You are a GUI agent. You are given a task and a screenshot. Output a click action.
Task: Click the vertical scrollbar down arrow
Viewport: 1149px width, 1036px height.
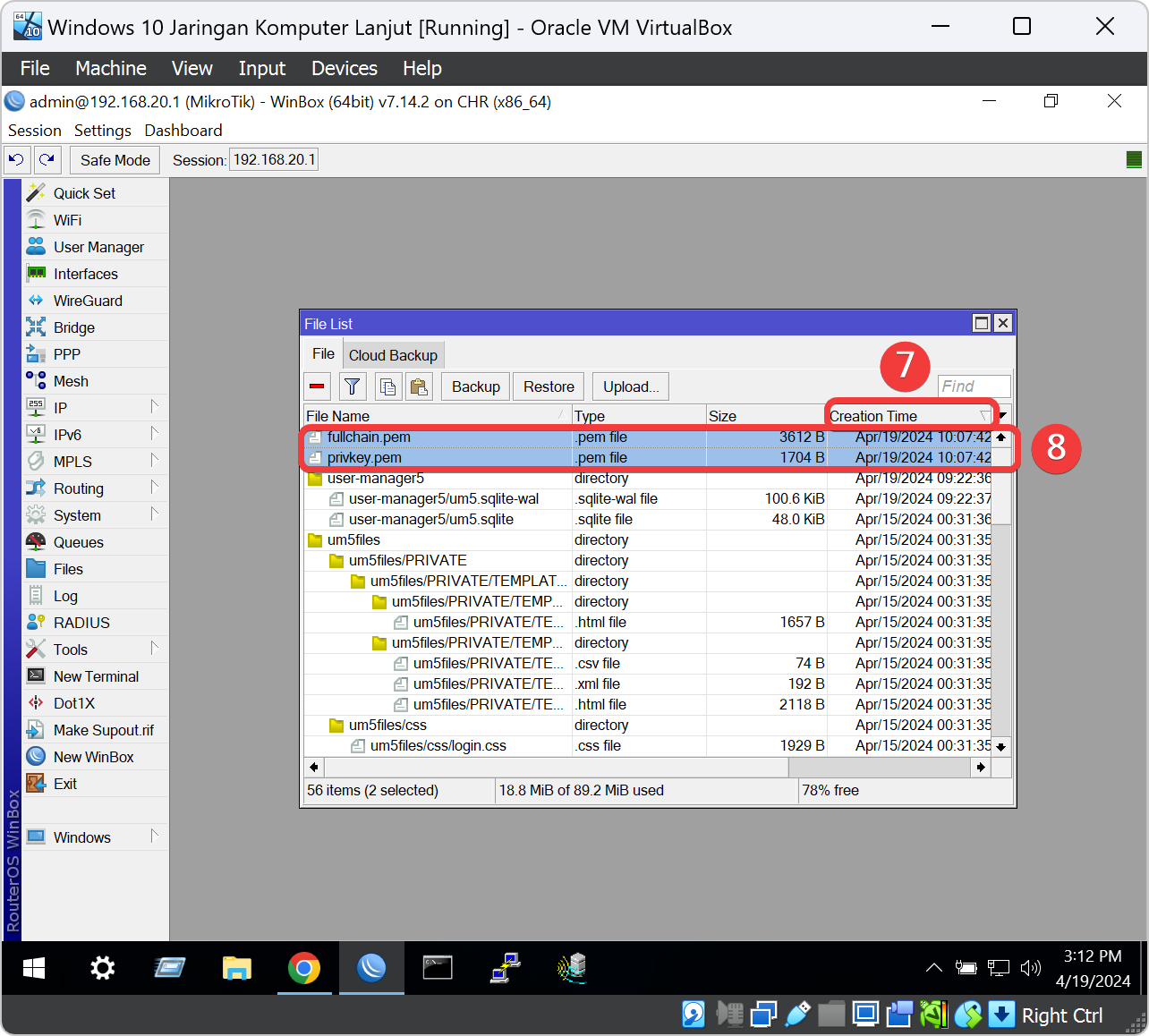[1001, 746]
